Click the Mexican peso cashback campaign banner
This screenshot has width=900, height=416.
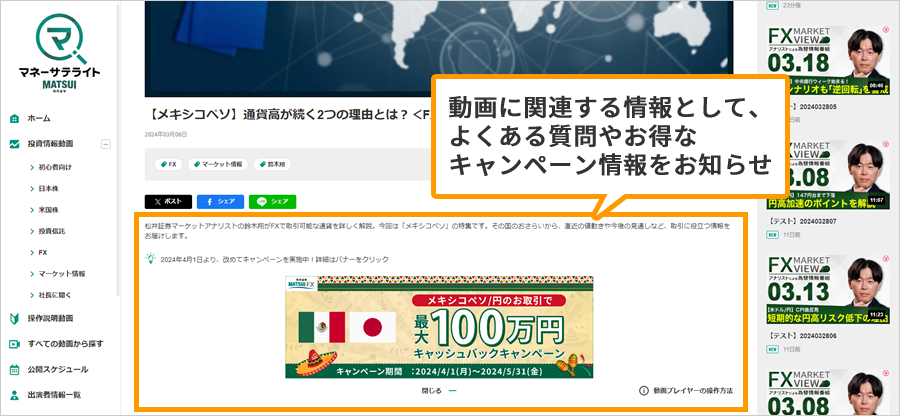click(x=439, y=327)
